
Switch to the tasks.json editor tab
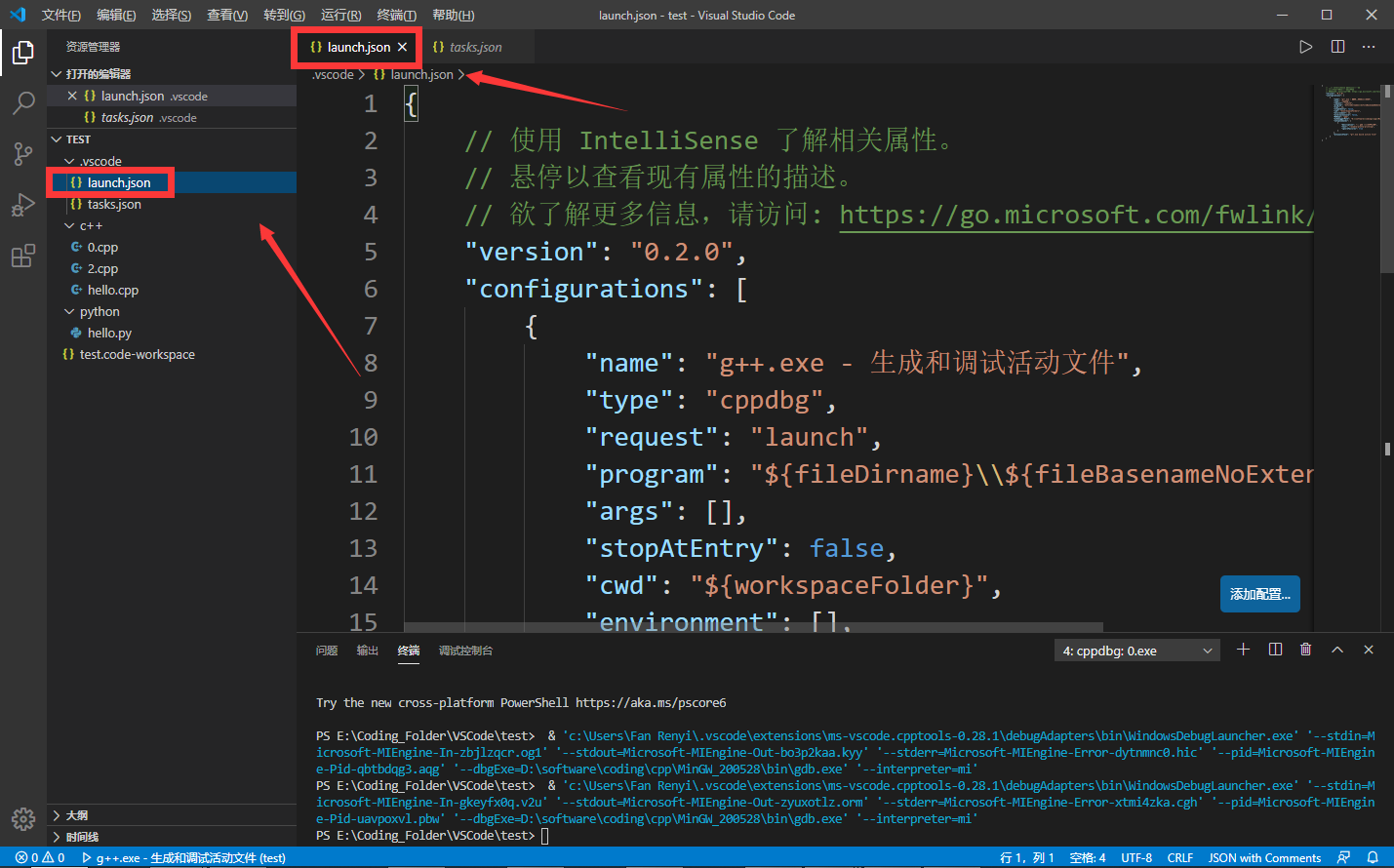[475, 47]
